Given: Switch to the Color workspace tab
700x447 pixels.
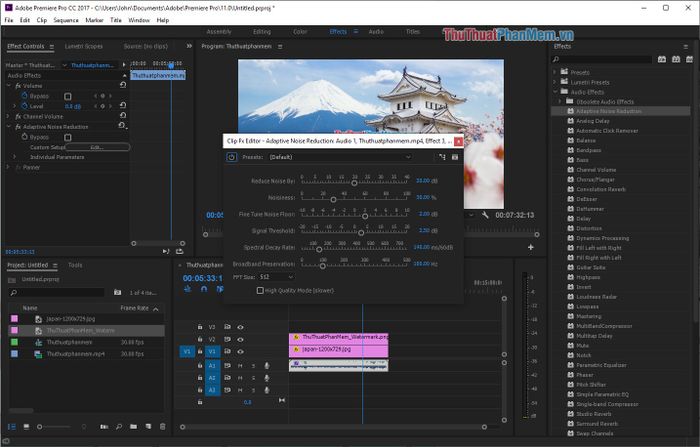Looking at the screenshot, I should 300,32.
